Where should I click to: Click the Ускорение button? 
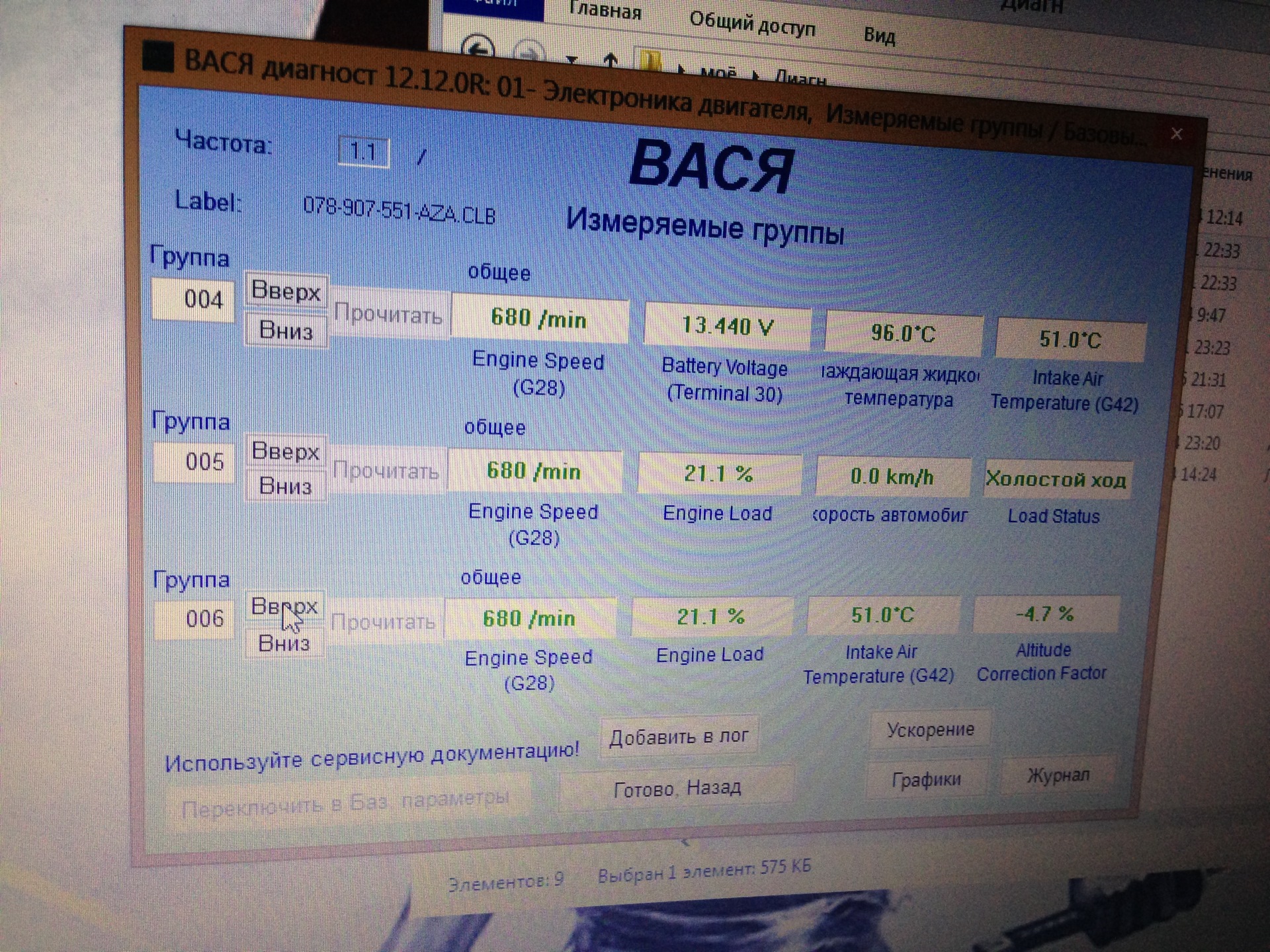930,729
